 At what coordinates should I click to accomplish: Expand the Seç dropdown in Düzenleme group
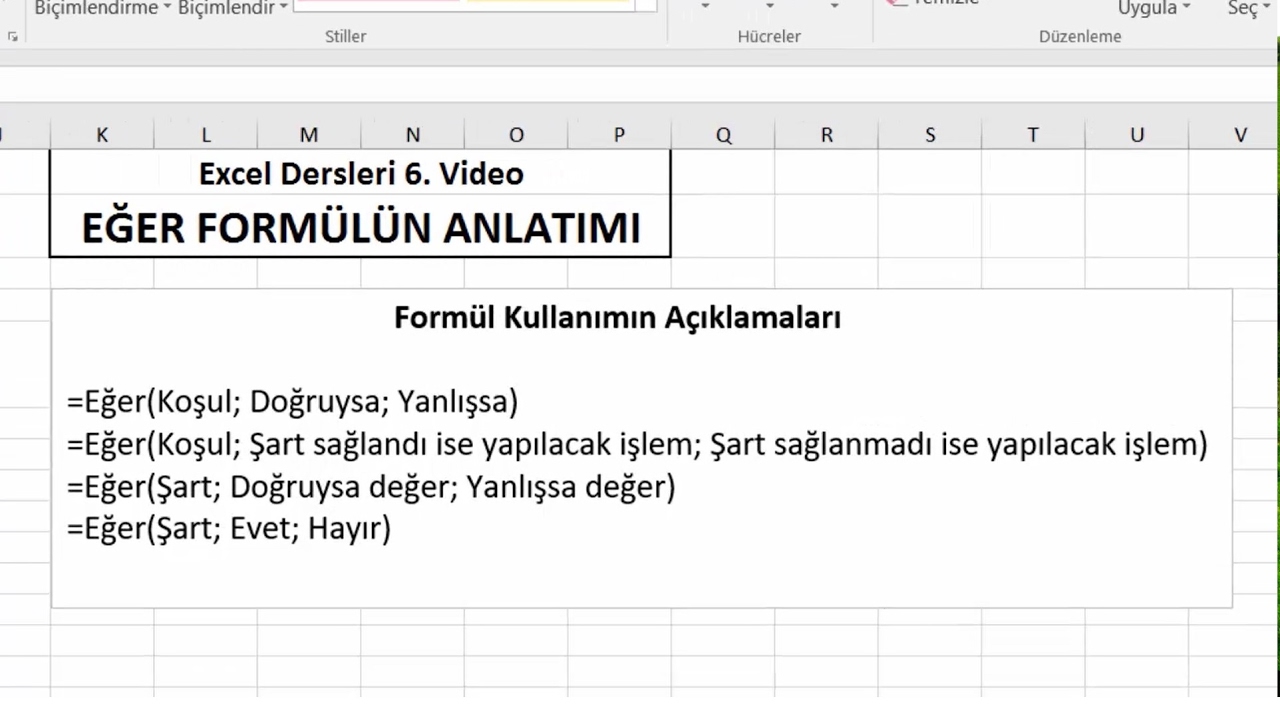tap(1248, 8)
